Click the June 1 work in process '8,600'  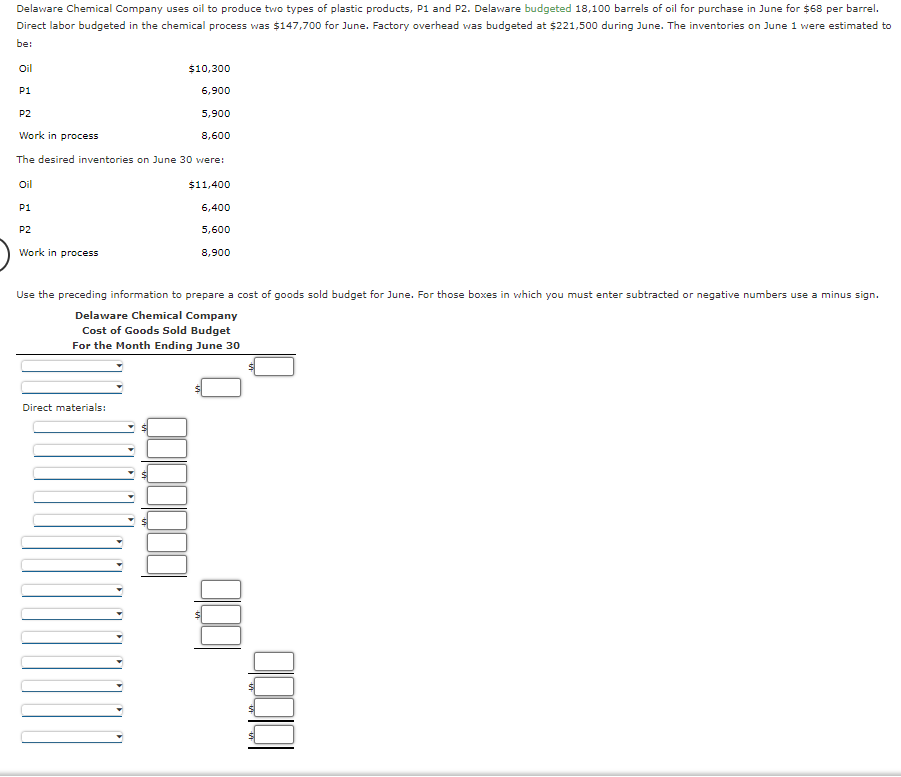(215, 136)
